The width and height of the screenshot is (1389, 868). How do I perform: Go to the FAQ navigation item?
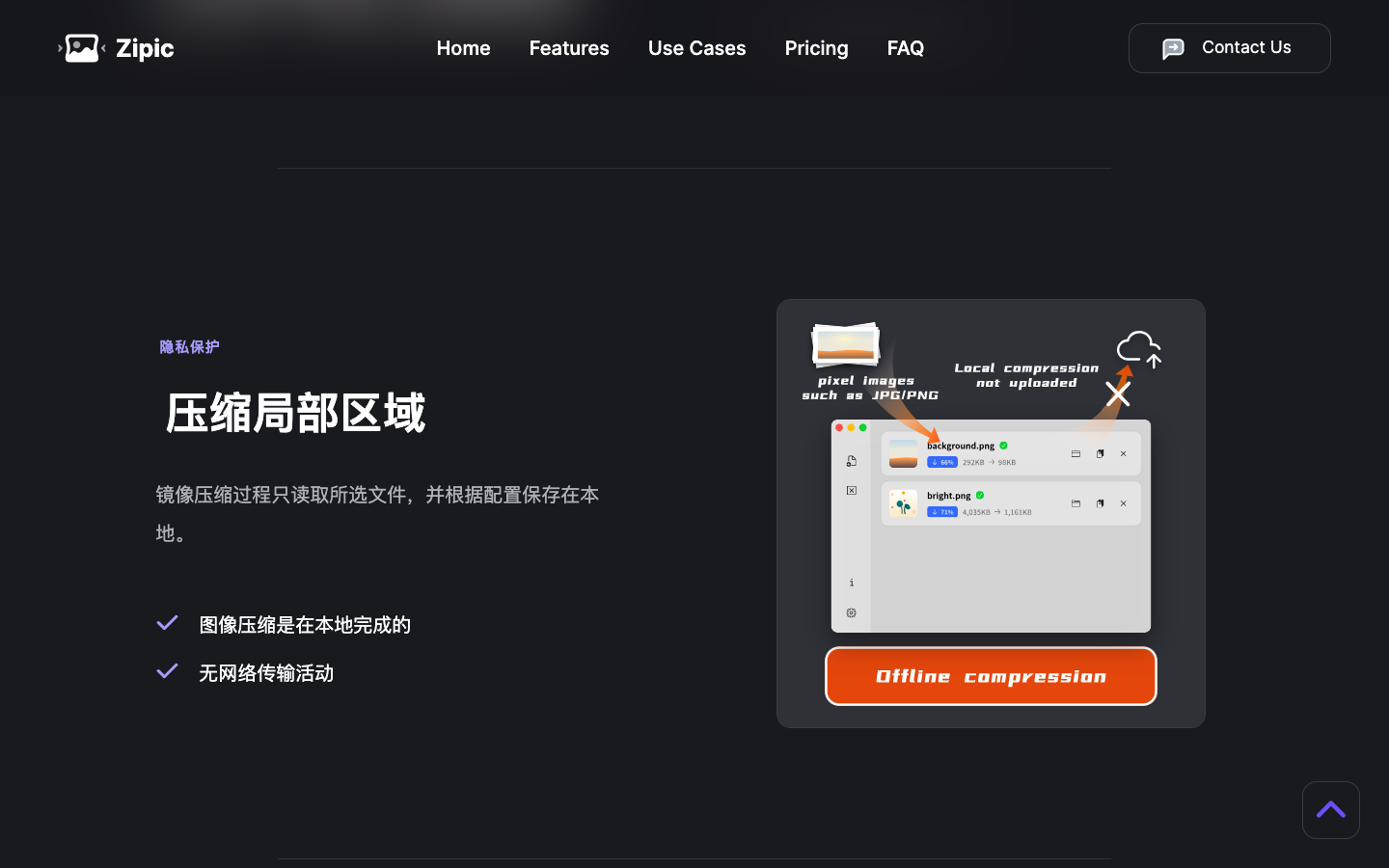point(905,47)
